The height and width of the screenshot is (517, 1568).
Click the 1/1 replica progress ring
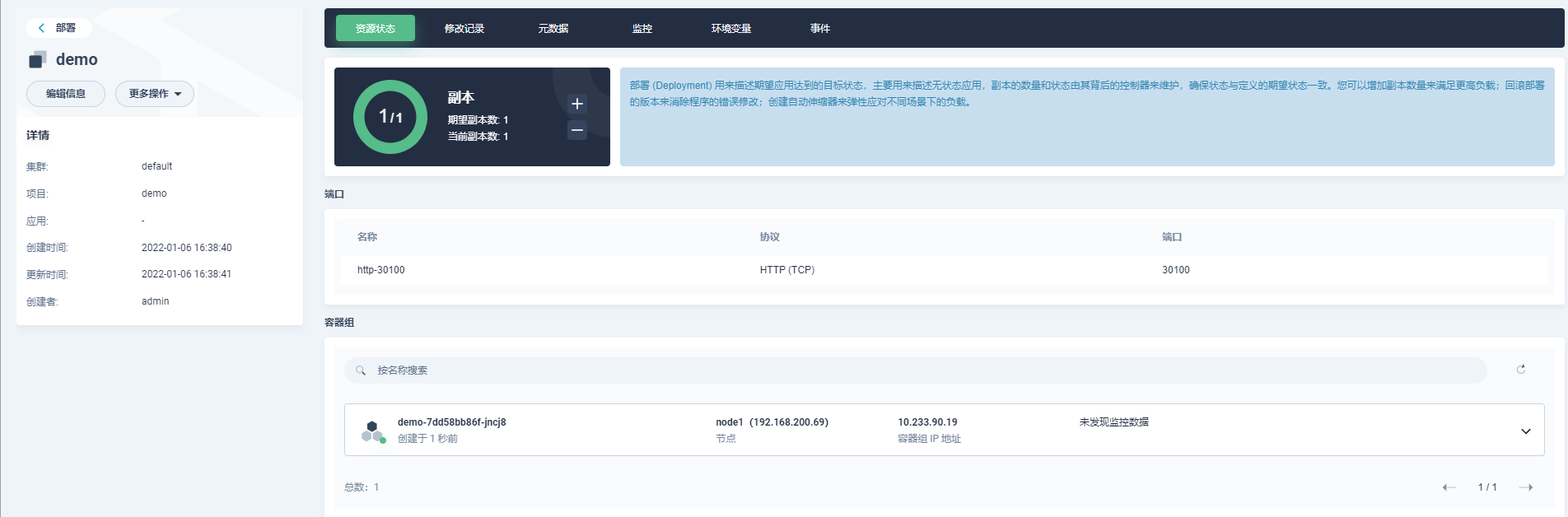coord(390,117)
